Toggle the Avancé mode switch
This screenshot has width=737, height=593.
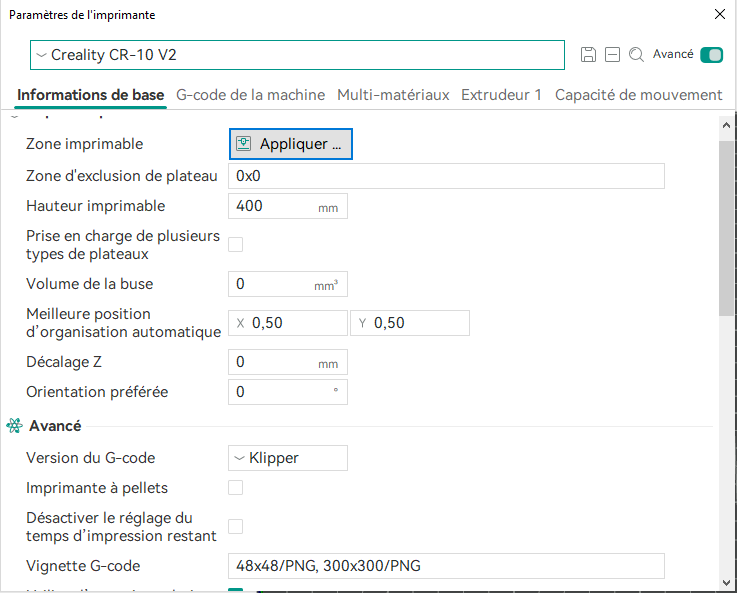tap(711, 55)
